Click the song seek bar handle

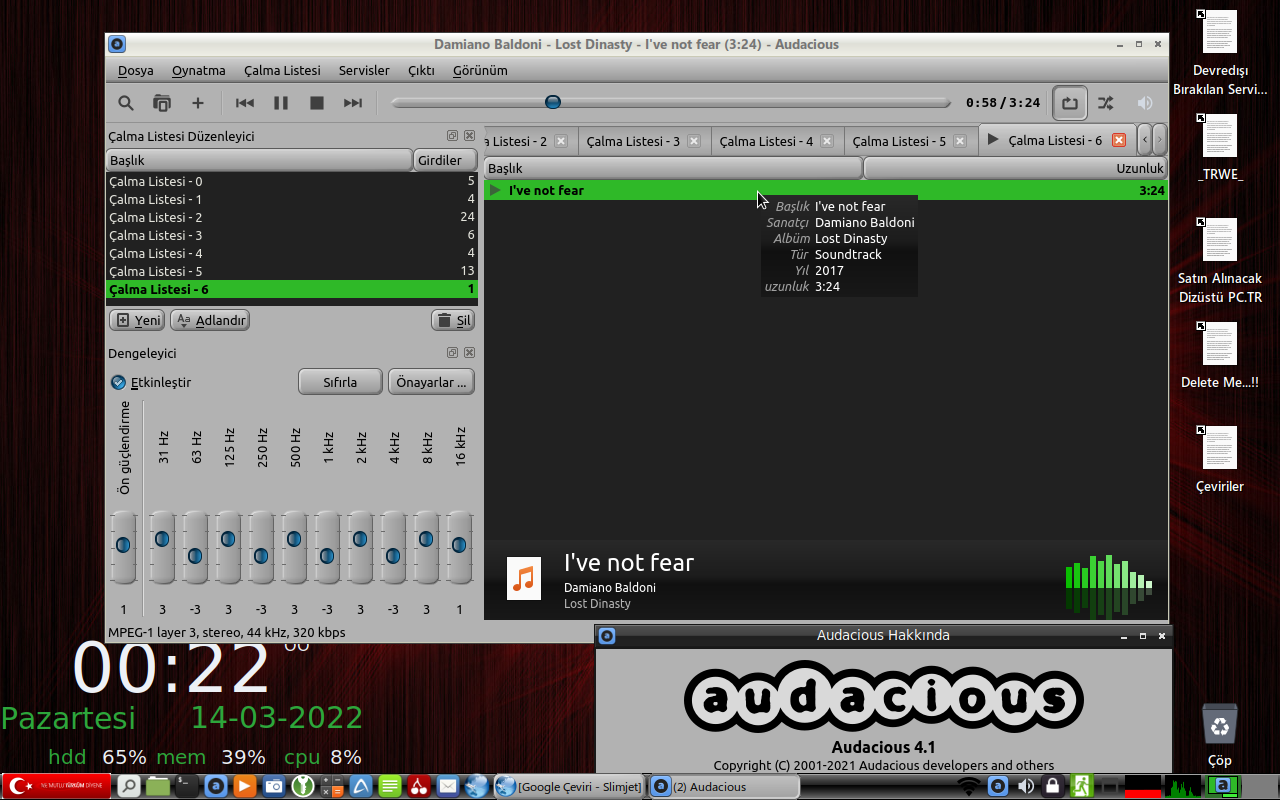click(x=552, y=102)
